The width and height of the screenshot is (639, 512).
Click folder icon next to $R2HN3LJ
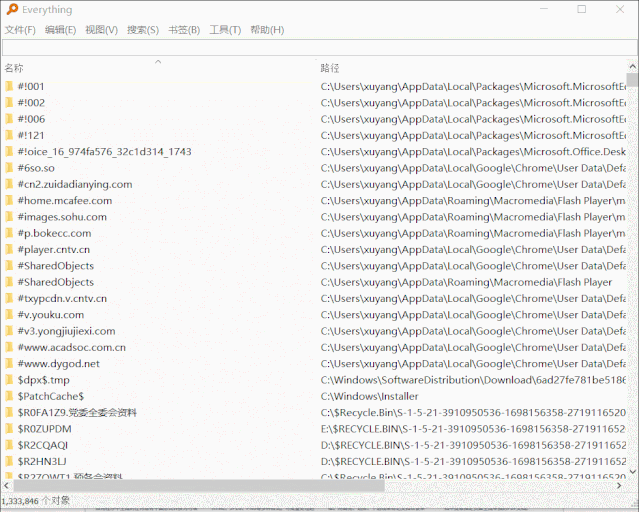9,461
